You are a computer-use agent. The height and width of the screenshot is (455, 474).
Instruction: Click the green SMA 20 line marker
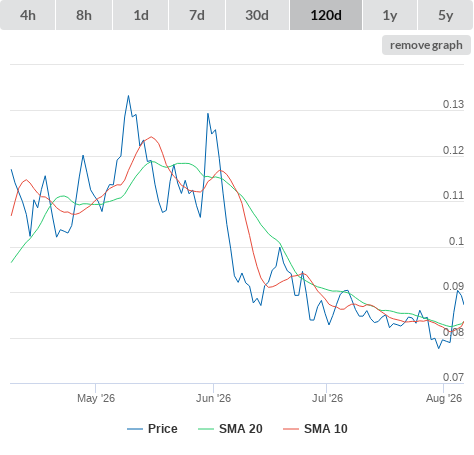pyautogui.click(x=206, y=429)
